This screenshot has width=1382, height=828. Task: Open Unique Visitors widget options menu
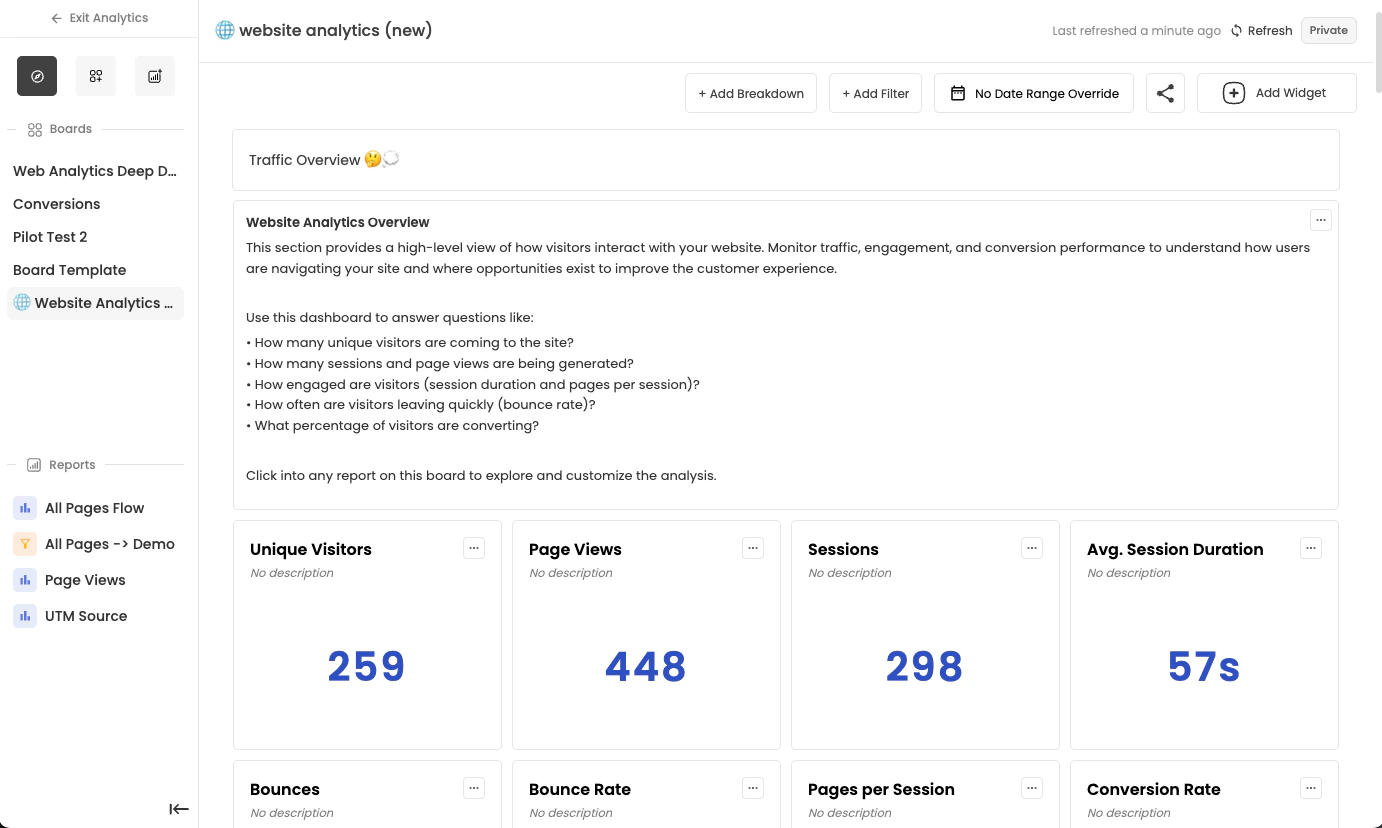pos(474,547)
